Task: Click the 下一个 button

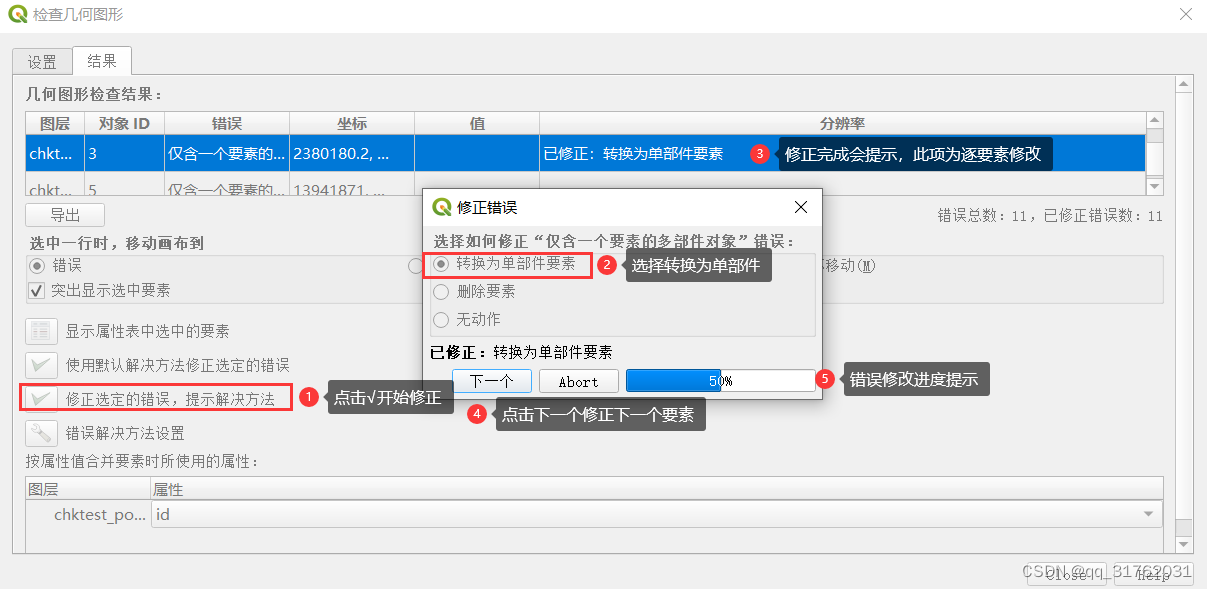Action: [491, 381]
